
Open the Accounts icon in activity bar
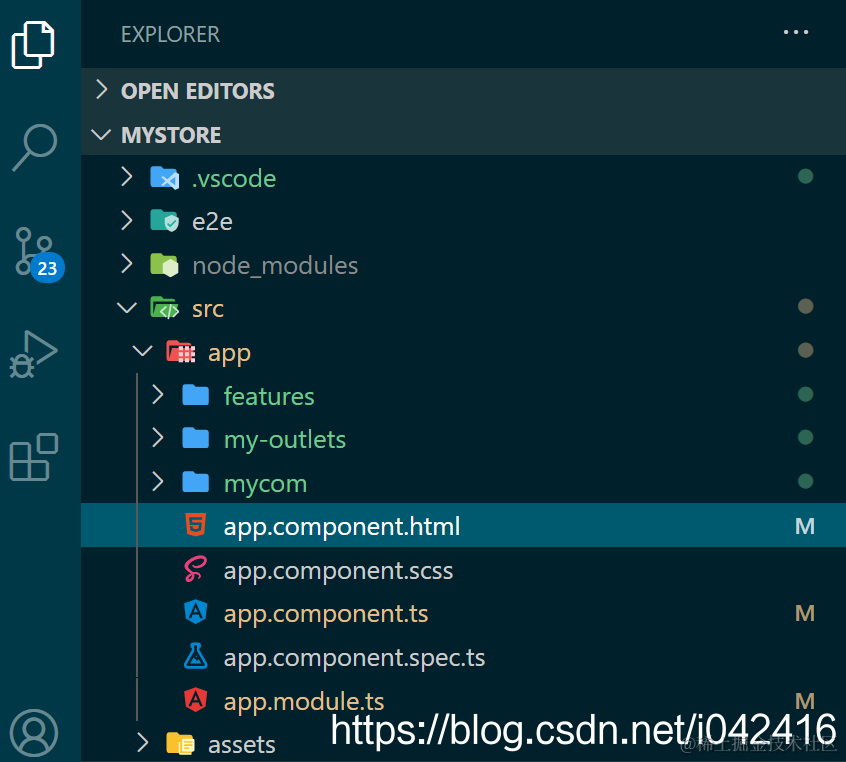[x=34, y=732]
